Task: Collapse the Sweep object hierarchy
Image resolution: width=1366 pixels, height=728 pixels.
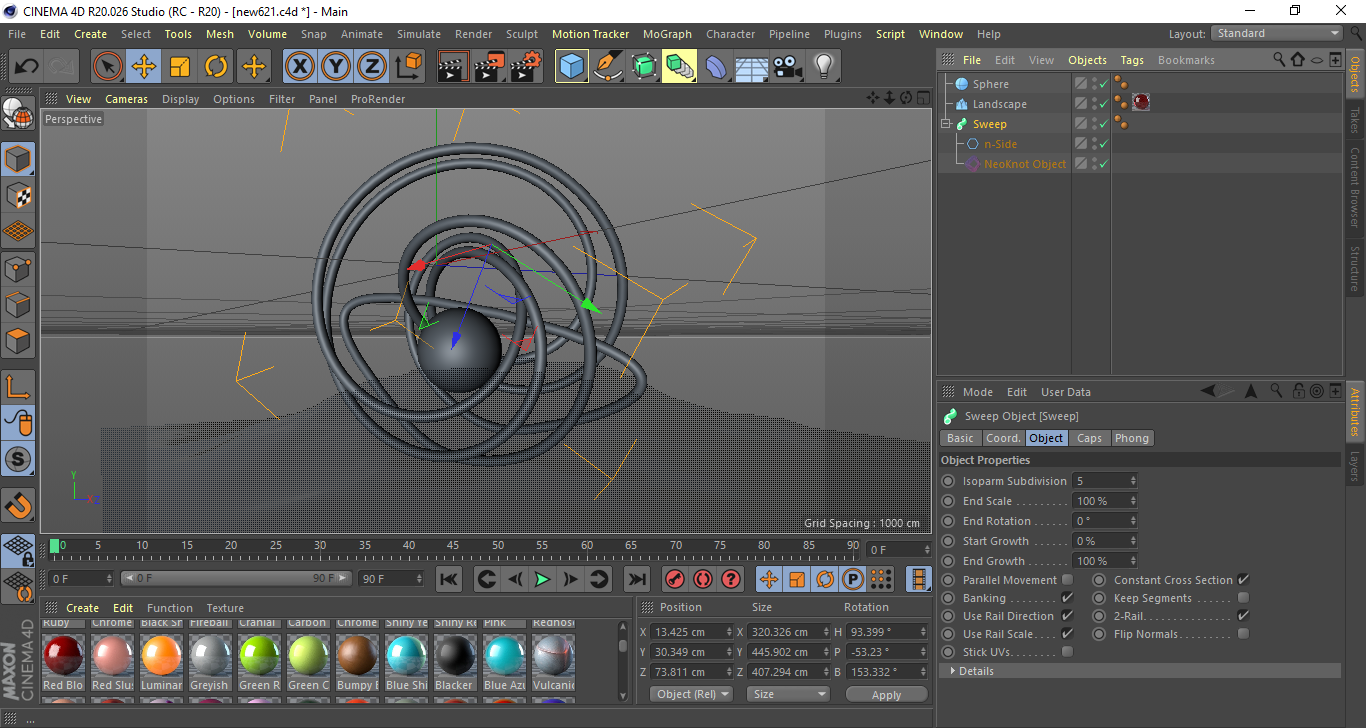Action: [945, 124]
